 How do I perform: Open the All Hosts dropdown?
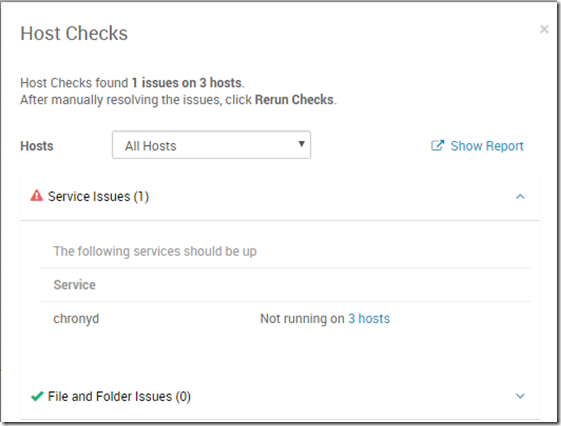pos(211,145)
